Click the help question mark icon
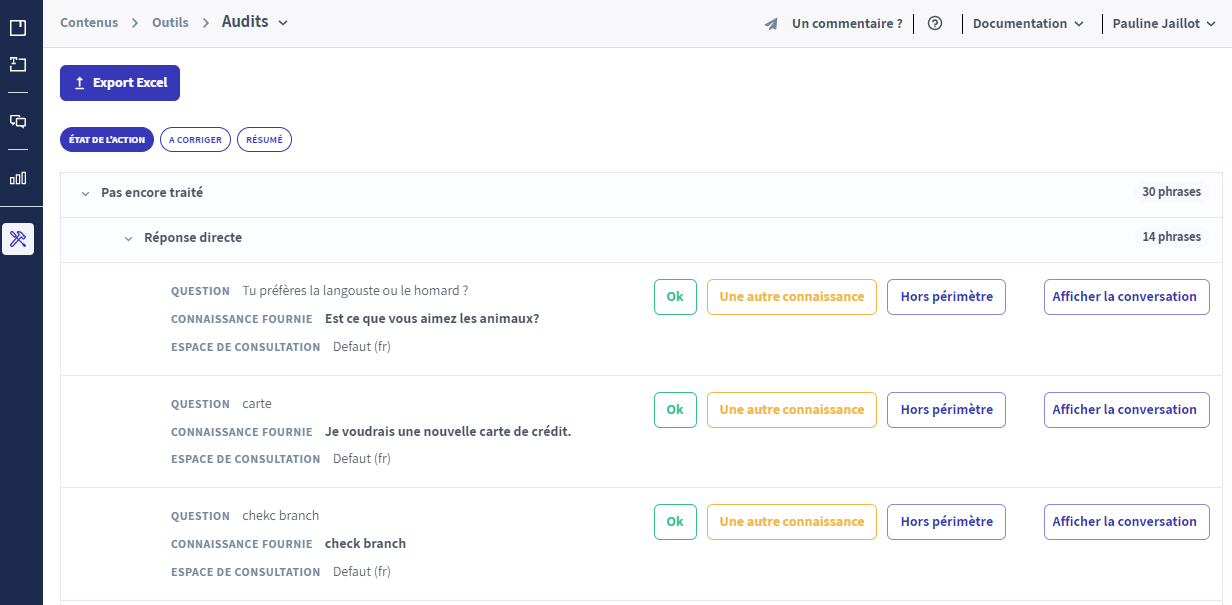The height and width of the screenshot is (605, 1232). [935, 24]
